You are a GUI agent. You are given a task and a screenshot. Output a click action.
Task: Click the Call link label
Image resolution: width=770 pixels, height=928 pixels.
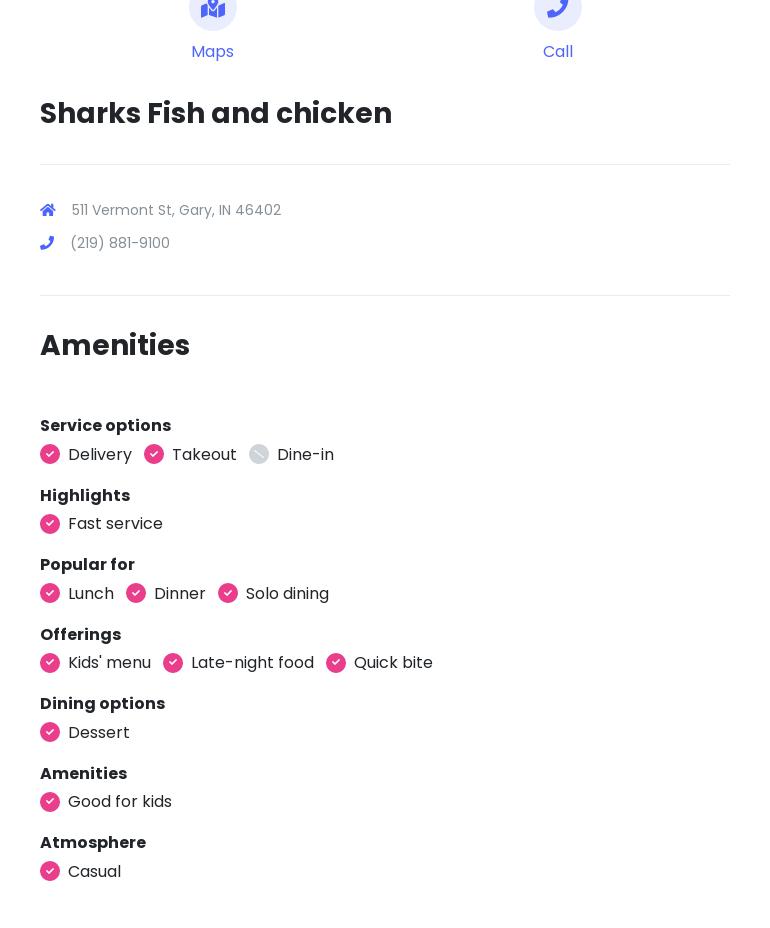click(x=558, y=52)
